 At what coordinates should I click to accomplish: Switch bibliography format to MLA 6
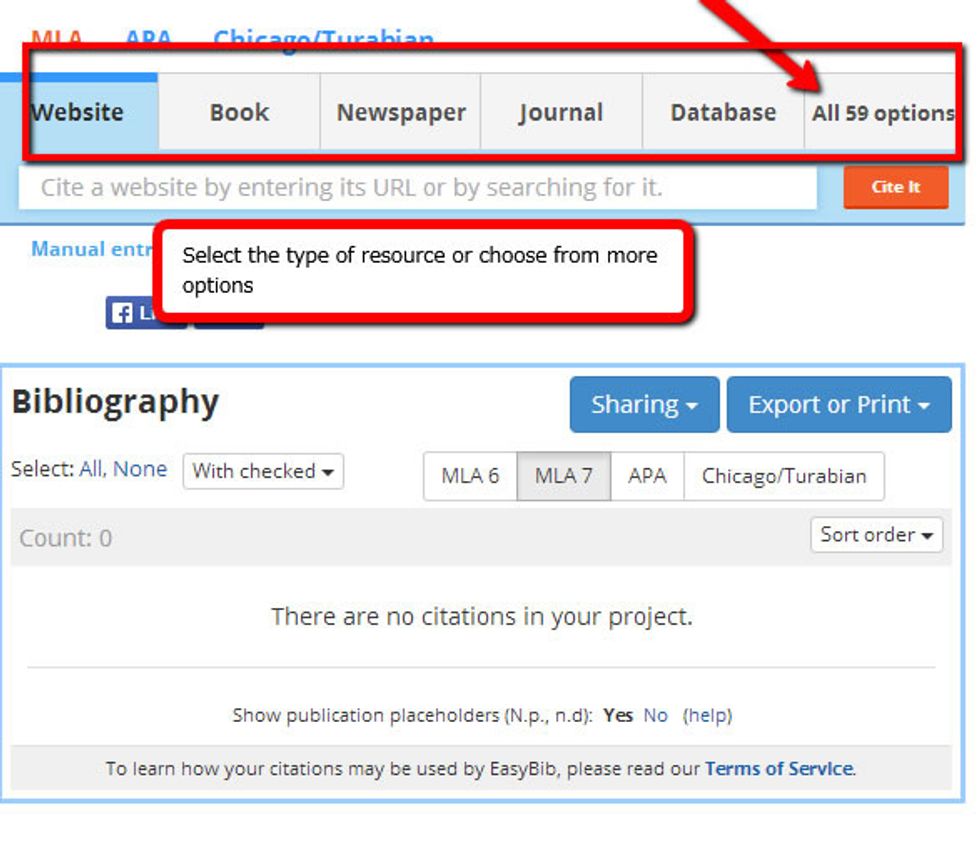point(470,476)
